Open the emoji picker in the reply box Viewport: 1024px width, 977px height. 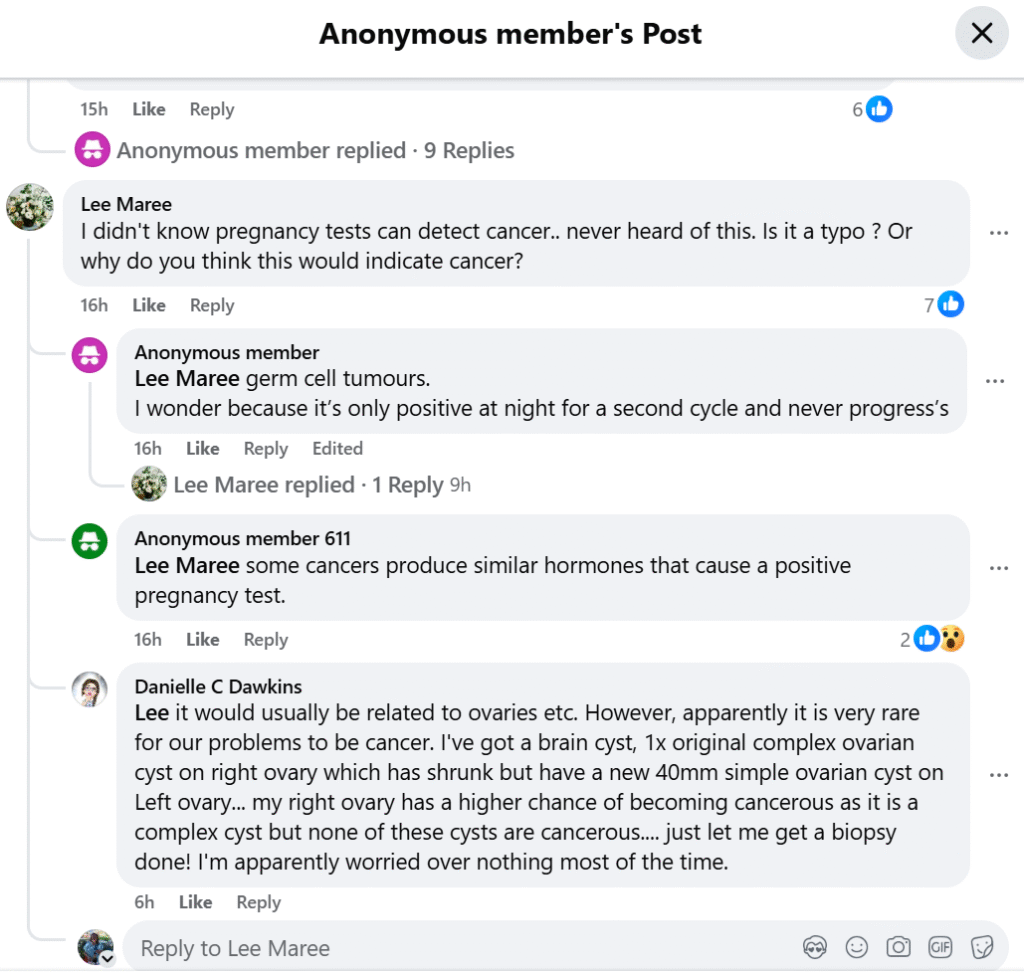pyautogui.click(x=857, y=947)
